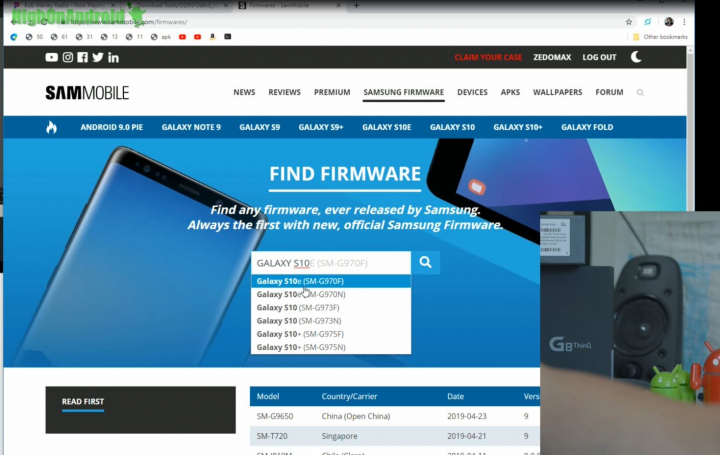The image size is (720, 455).
Task: Click GALAXY S10 in blue bar
Action: pos(452,127)
